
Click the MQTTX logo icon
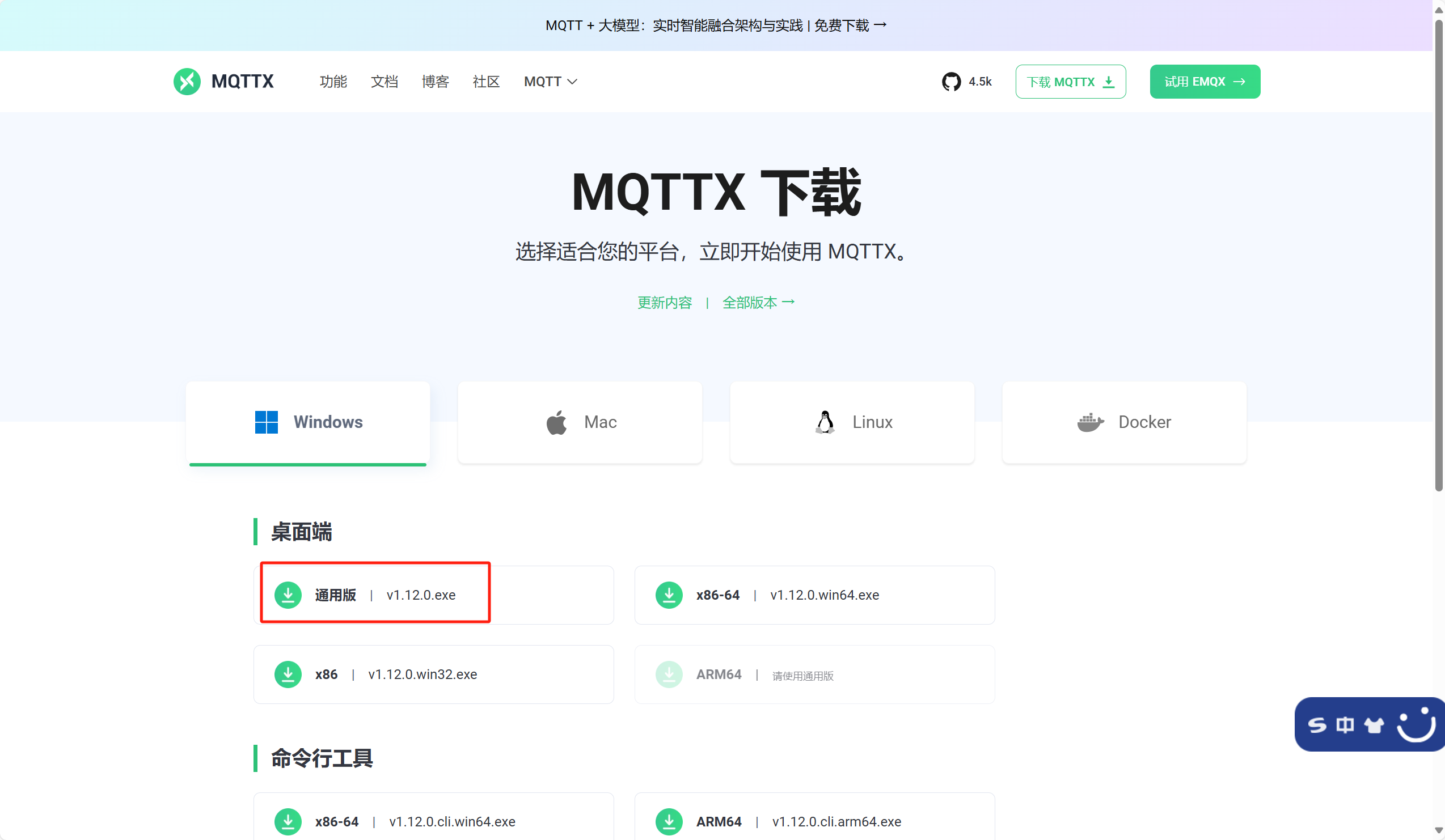(x=187, y=82)
